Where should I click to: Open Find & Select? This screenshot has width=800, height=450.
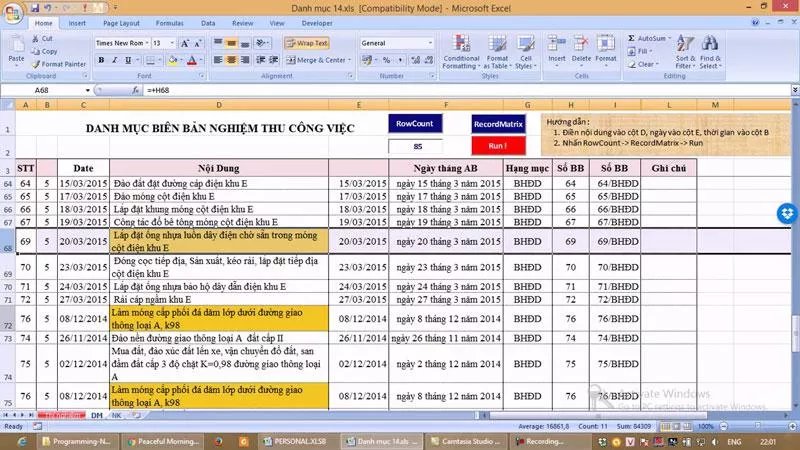coord(710,52)
